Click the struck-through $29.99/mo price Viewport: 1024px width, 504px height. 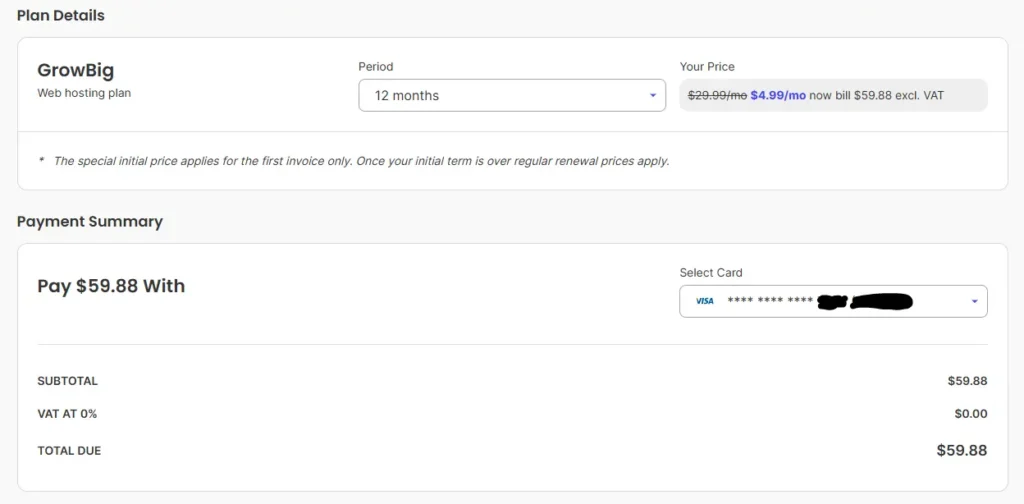[x=717, y=95]
